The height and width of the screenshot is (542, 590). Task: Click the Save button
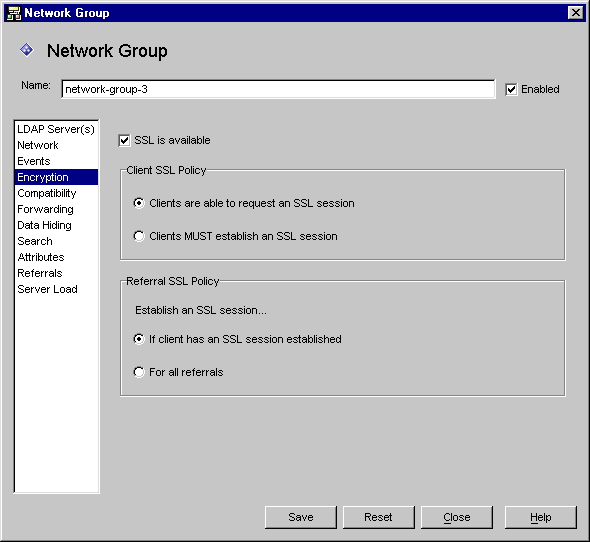[301, 517]
